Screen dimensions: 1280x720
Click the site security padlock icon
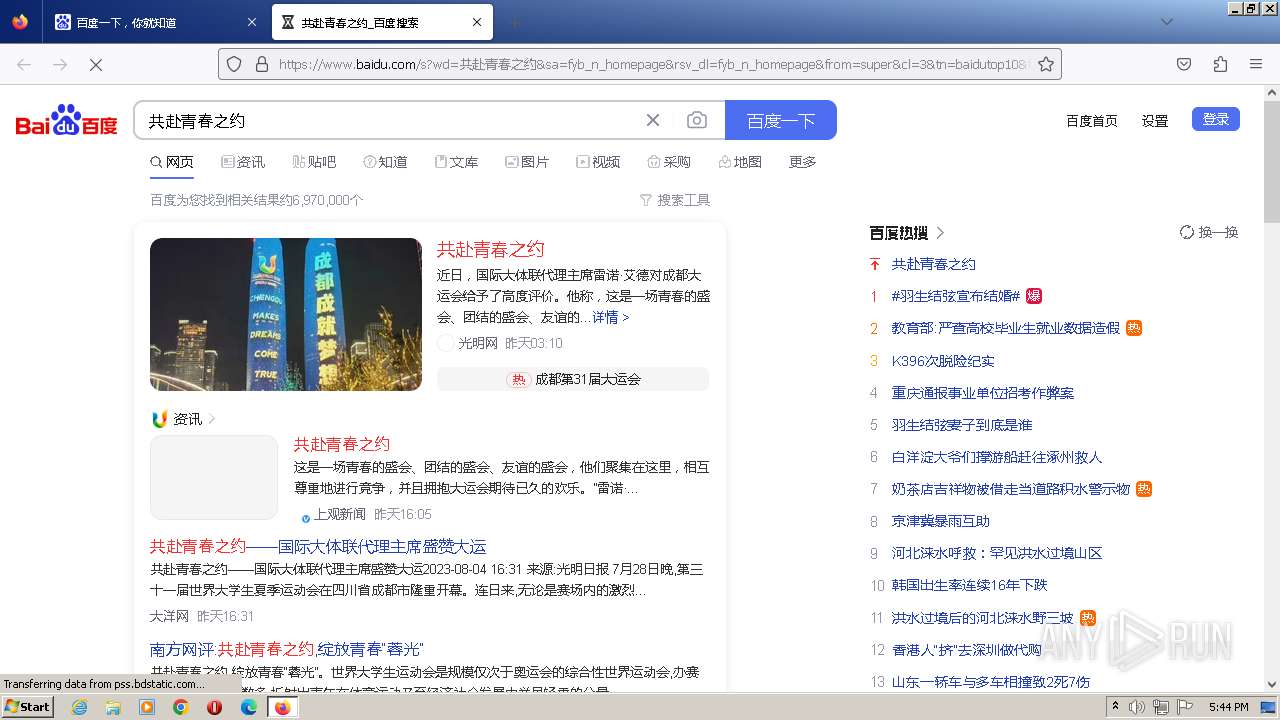262,64
